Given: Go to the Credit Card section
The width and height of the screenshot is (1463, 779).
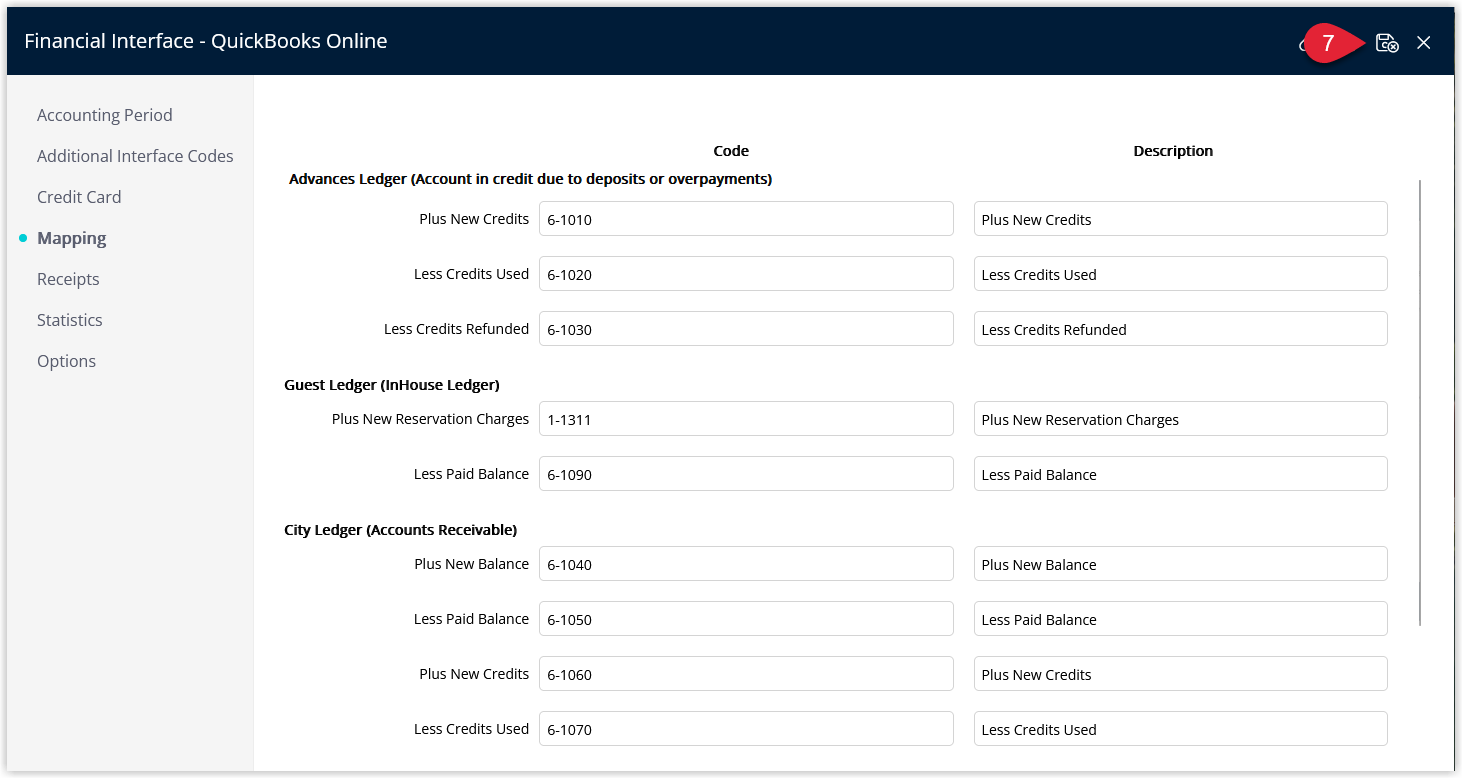Looking at the screenshot, I should click(x=79, y=197).
